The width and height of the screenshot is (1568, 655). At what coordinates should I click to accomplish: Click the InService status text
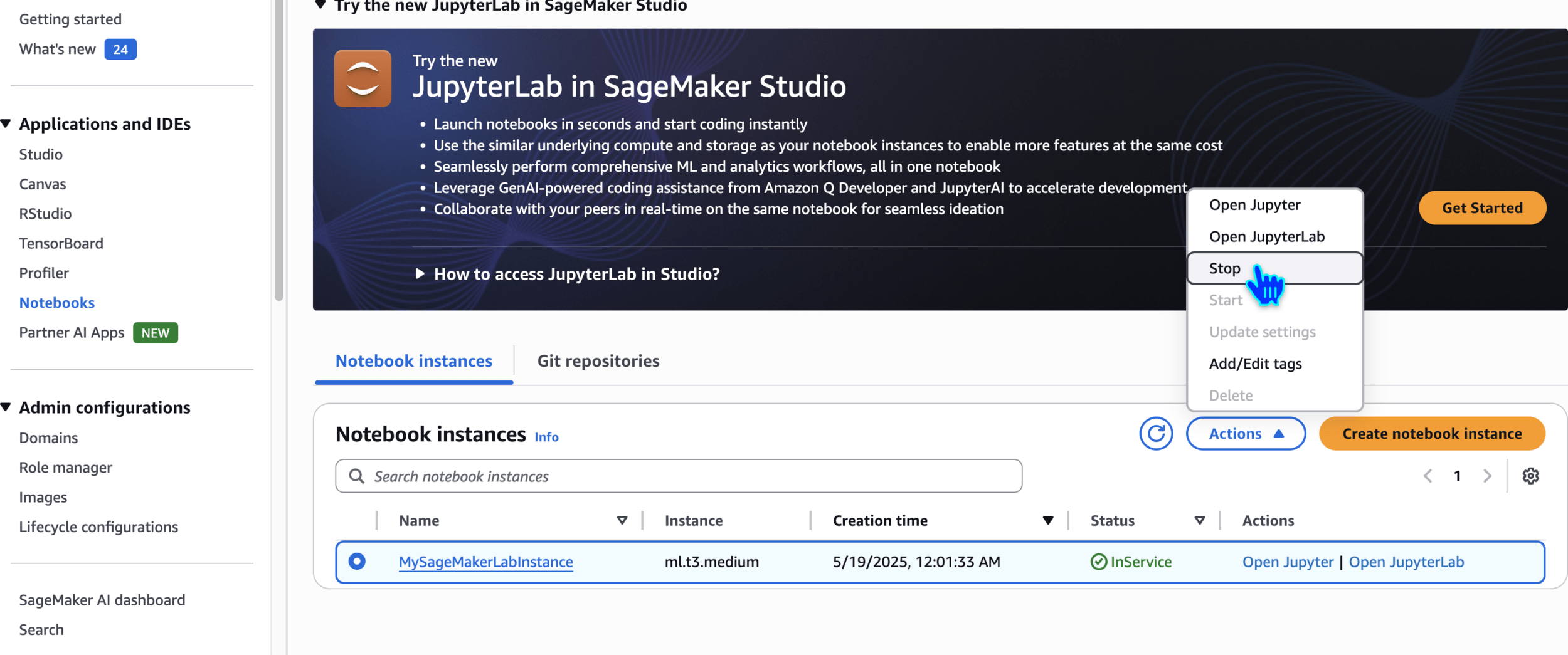1141,562
